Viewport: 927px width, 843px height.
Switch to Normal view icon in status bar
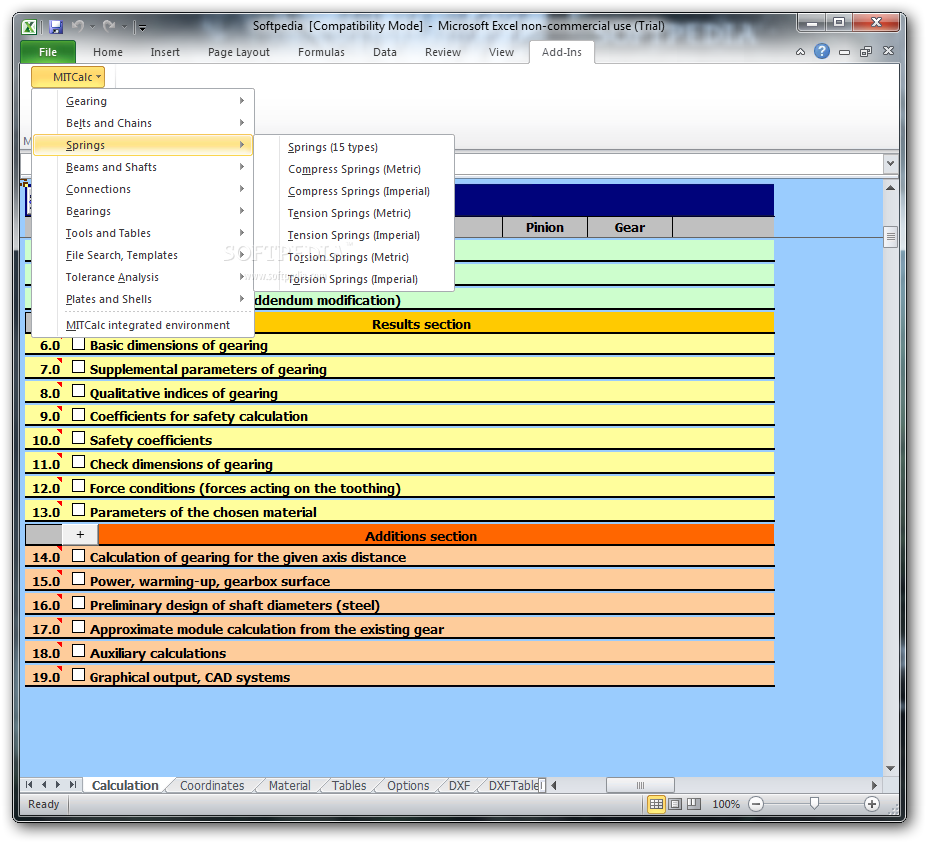(656, 803)
